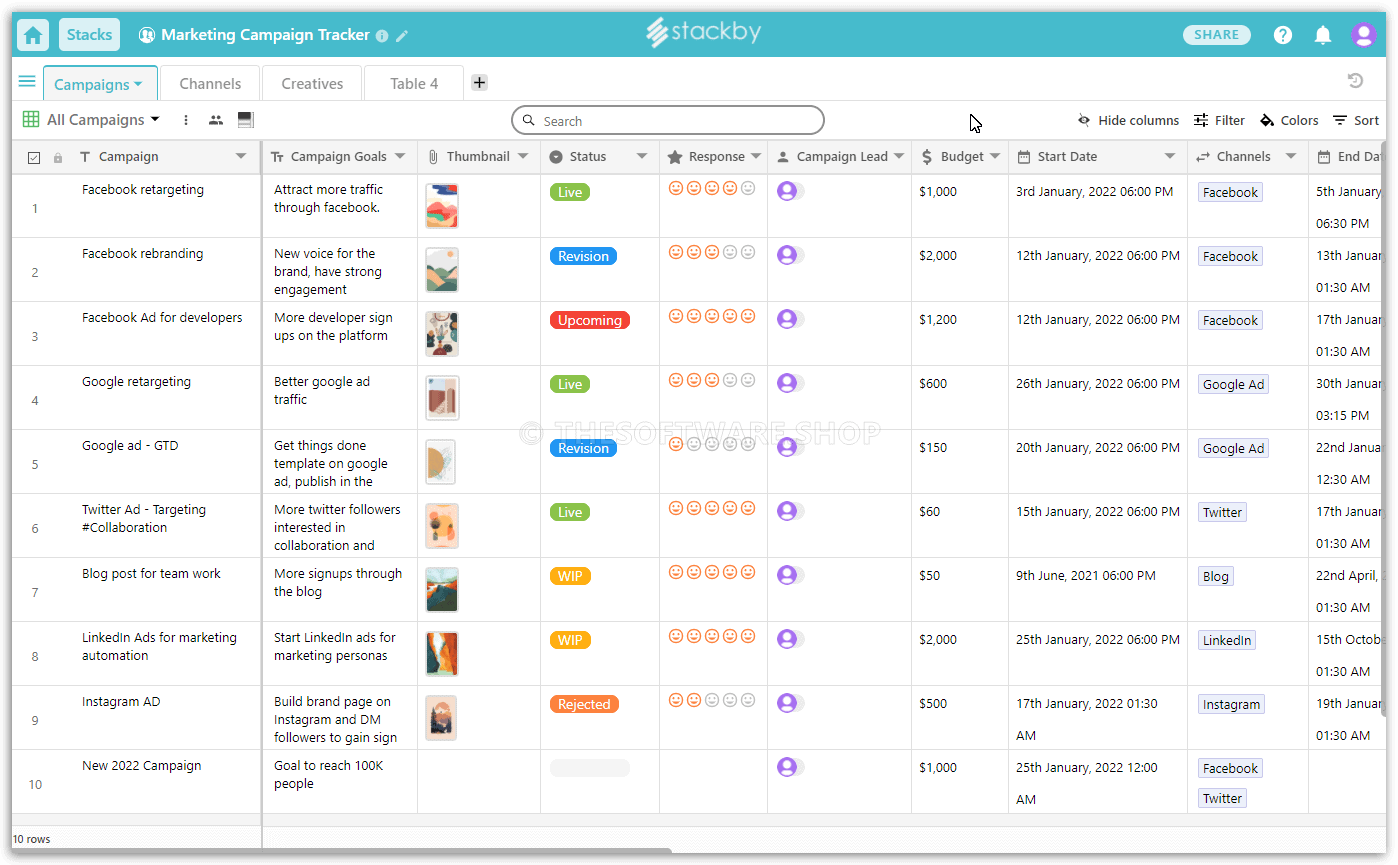Image resolution: width=1398 pixels, height=865 pixels.
Task: Open Campaign Lead column dropdown
Action: coord(899,157)
